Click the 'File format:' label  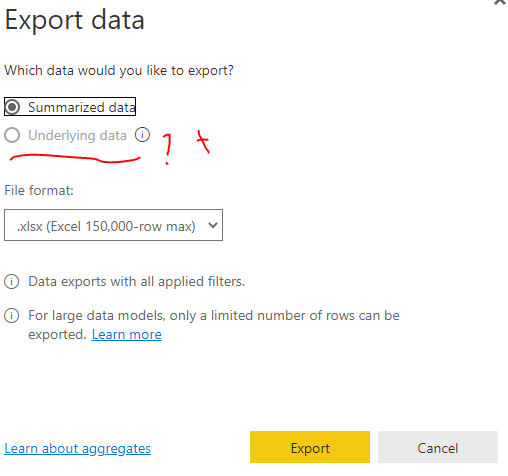coord(39,190)
